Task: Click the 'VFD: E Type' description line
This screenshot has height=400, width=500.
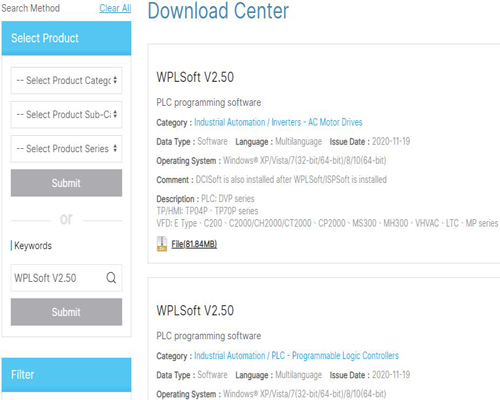Action: [x=327, y=223]
